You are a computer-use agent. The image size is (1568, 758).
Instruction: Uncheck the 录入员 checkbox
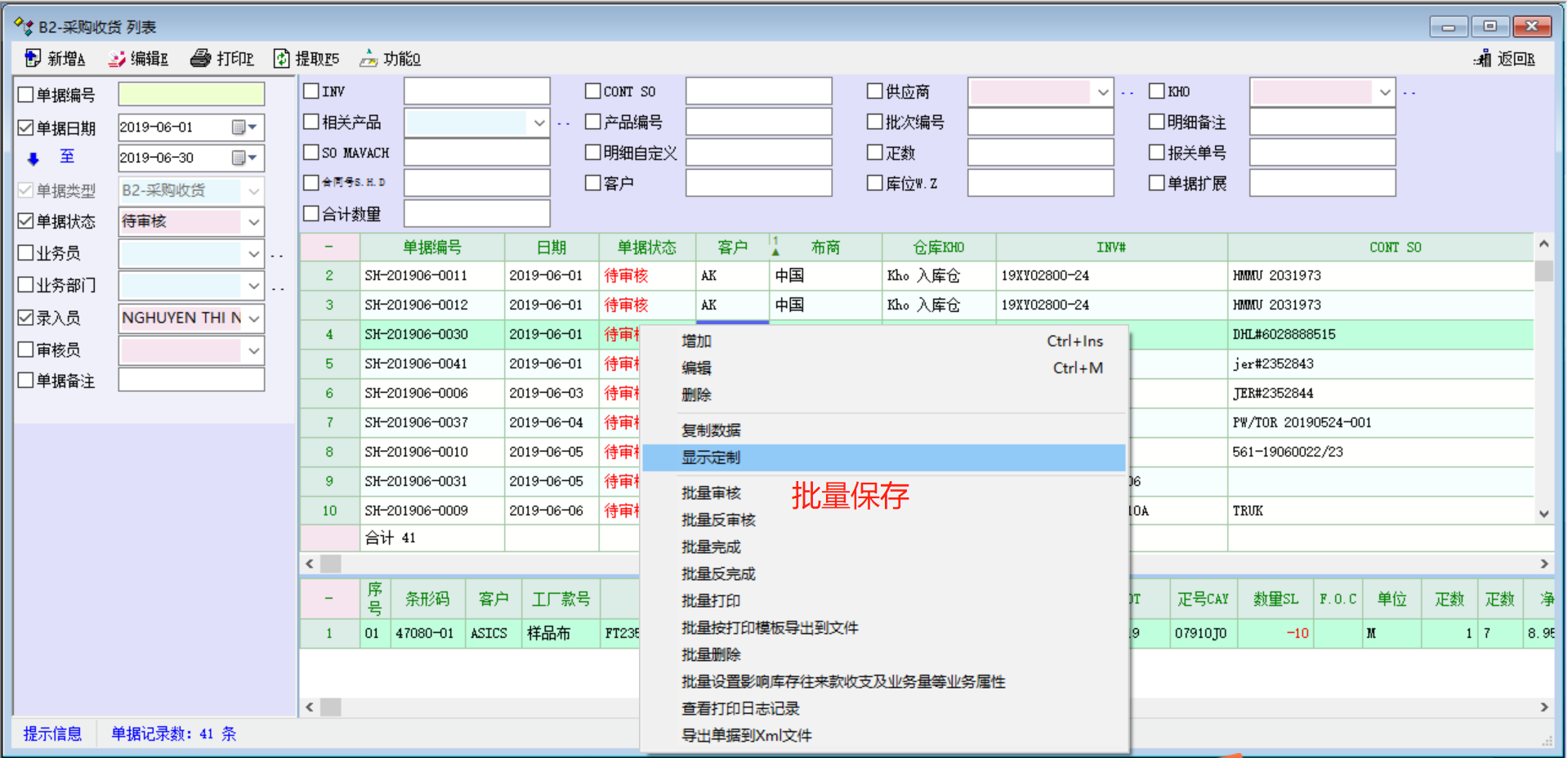[26, 318]
